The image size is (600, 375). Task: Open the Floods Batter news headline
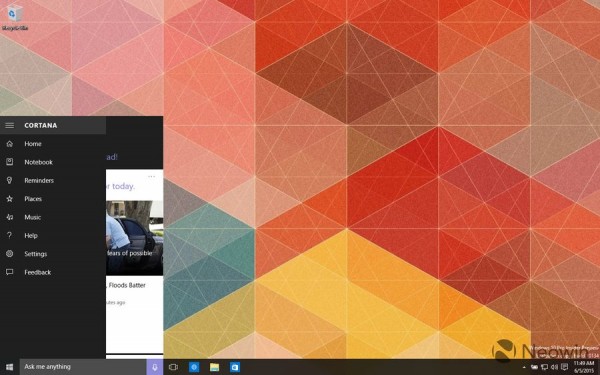tap(127, 285)
